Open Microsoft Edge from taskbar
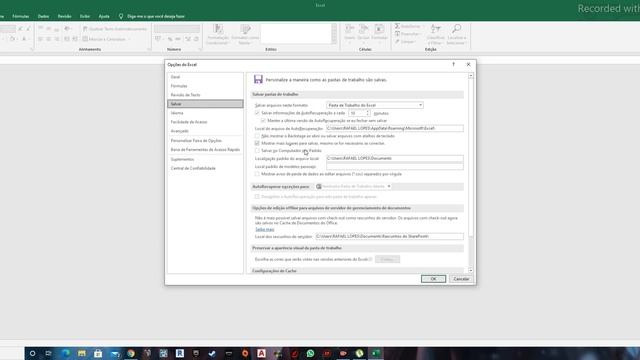 pos(65,353)
